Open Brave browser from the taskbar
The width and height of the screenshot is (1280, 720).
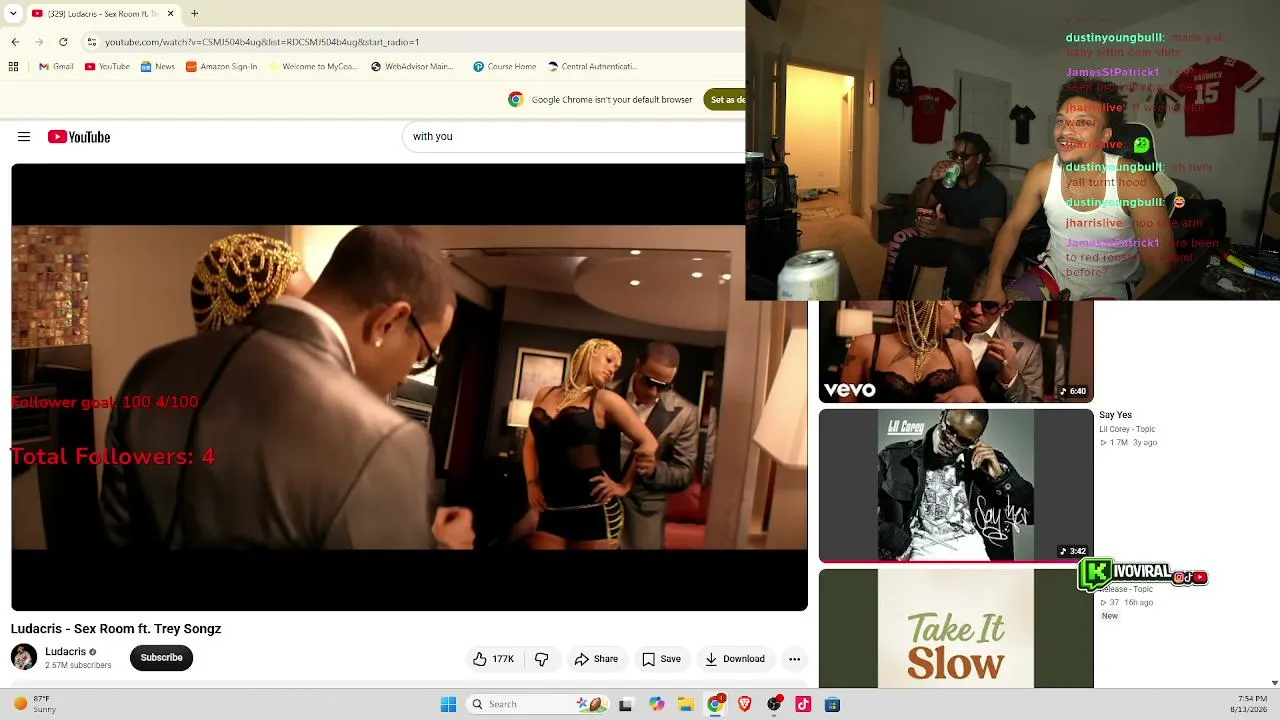[744, 704]
